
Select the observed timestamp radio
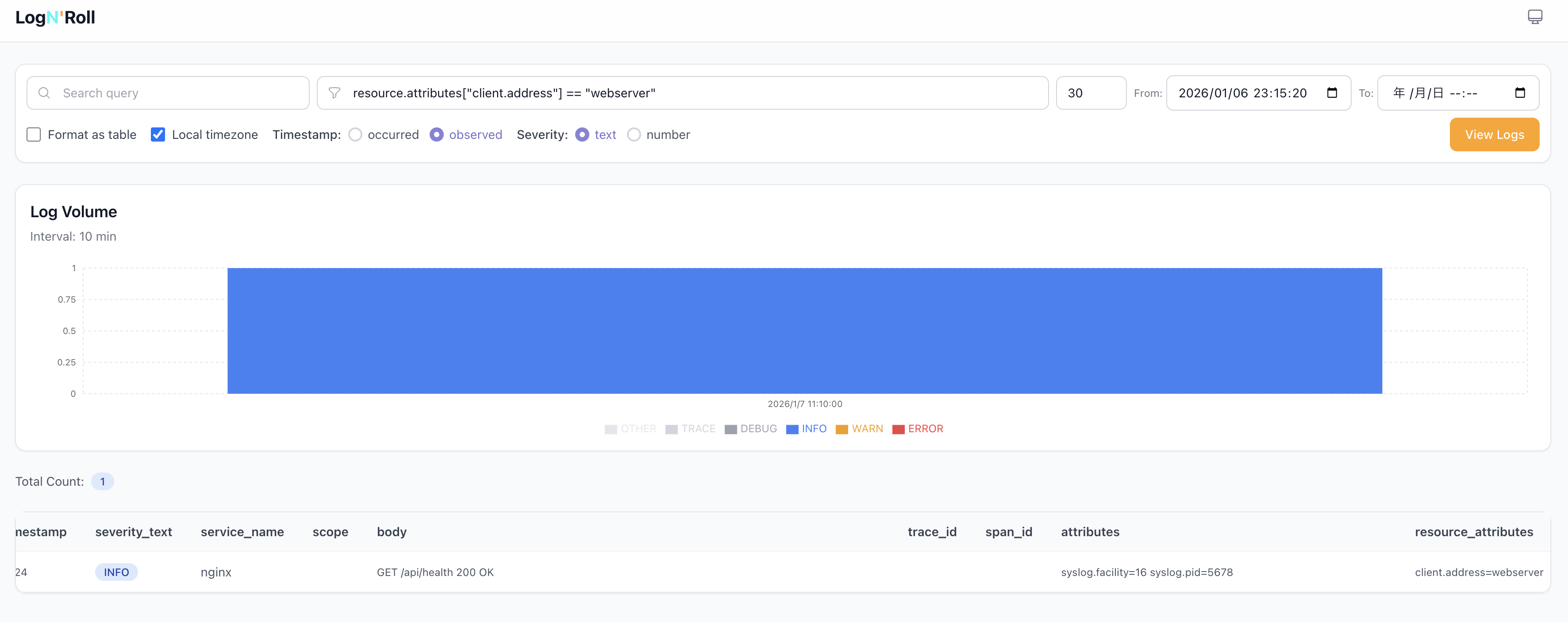pos(436,134)
